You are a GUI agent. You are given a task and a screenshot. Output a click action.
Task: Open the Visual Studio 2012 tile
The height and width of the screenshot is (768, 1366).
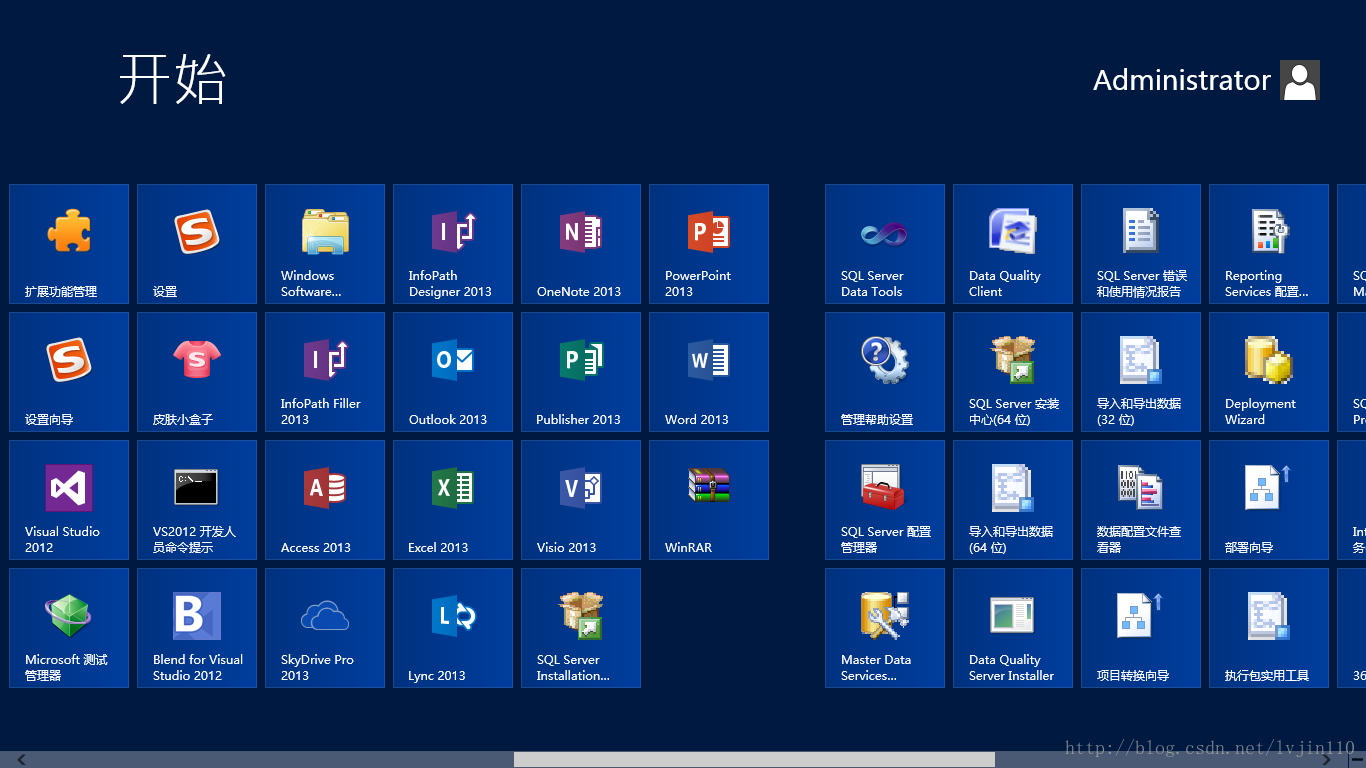click(69, 500)
